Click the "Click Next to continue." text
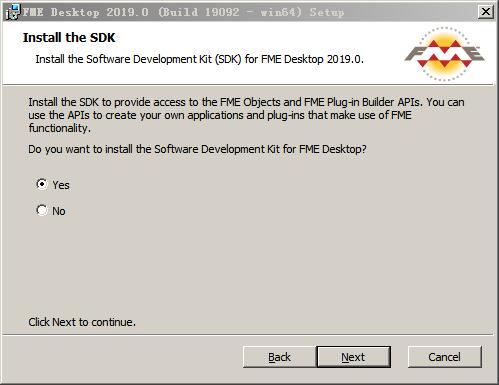The height and width of the screenshot is (385, 499). click(x=82, y=322)
